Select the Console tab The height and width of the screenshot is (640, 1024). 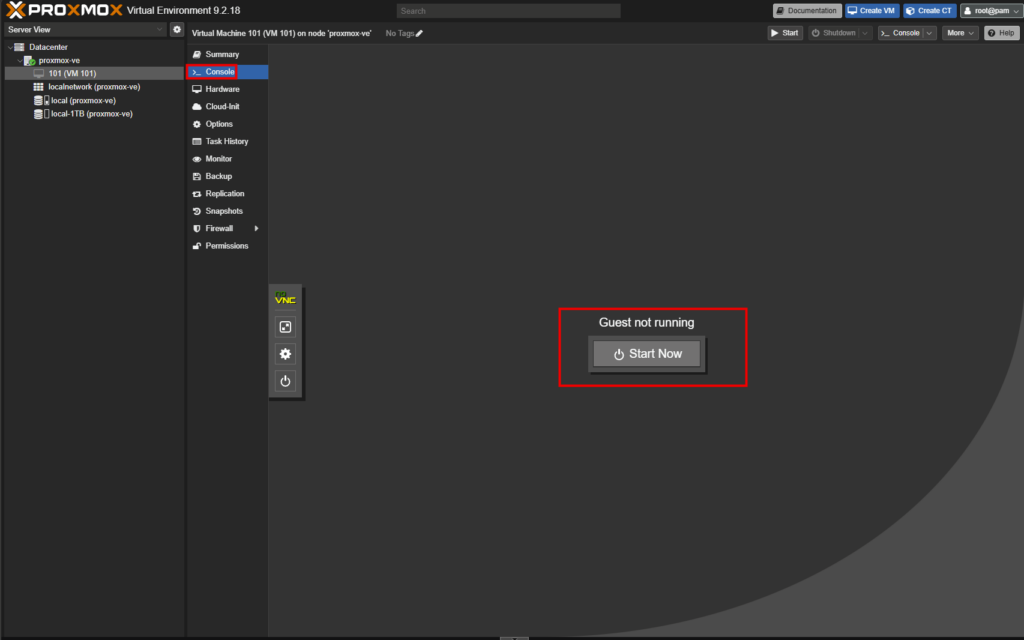[x=227, y=72]
